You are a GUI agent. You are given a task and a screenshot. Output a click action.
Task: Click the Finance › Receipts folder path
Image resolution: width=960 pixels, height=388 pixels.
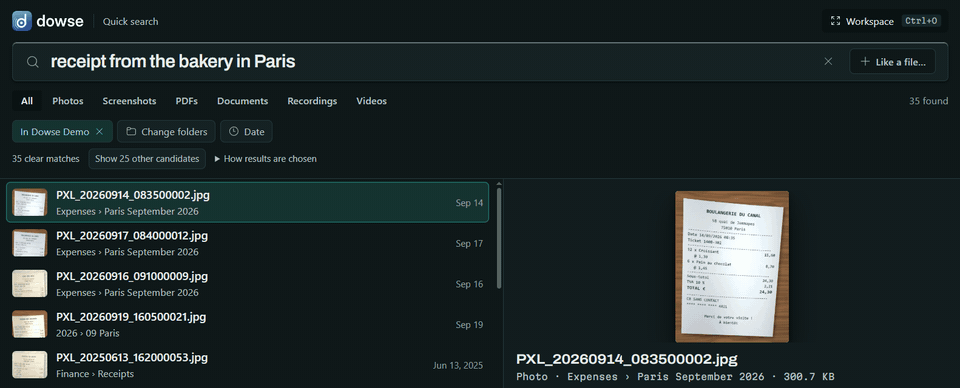click(95, 374)
